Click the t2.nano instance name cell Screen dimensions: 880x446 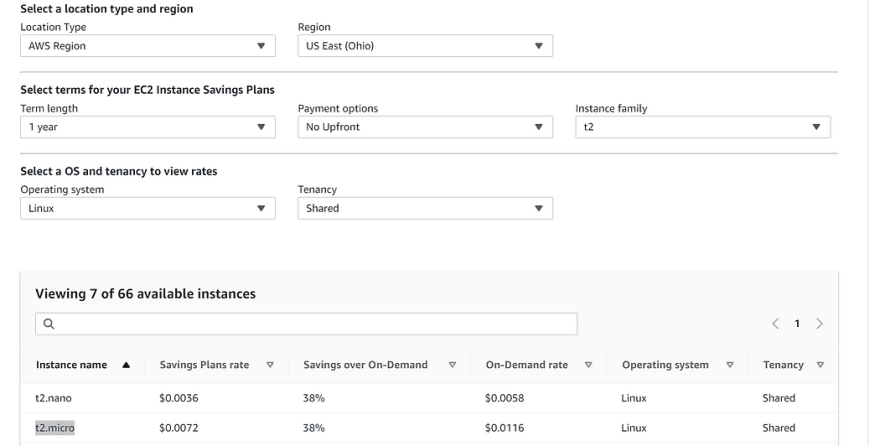point(53,398)
